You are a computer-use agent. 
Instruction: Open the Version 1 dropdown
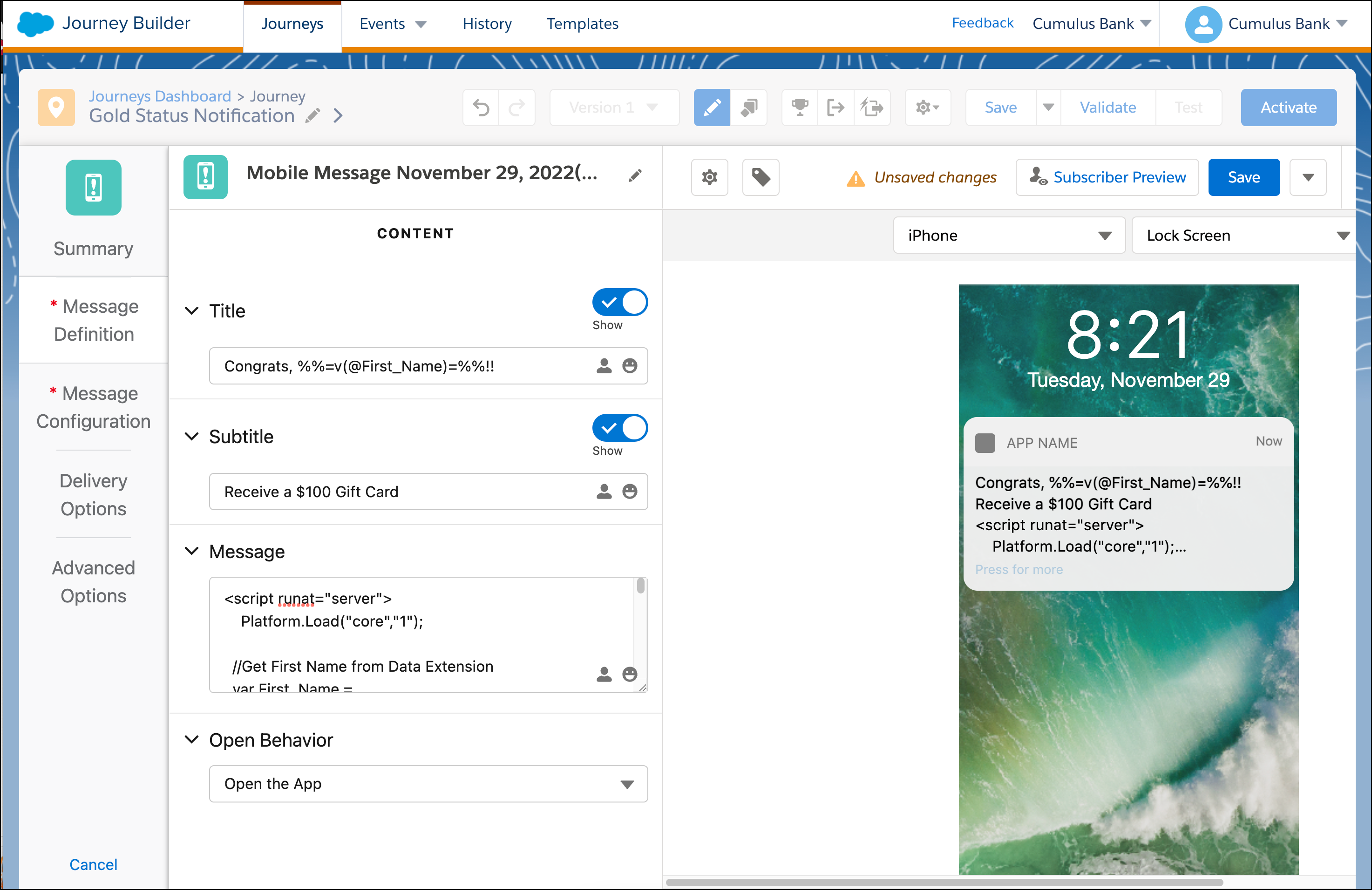pyautogui.click(x=614, y=107)
